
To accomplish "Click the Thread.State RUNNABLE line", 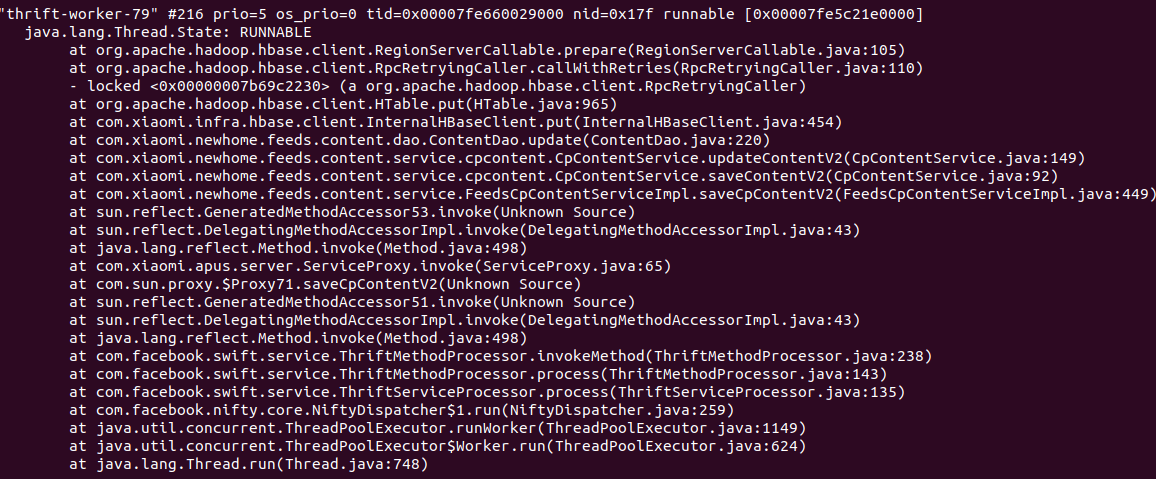I will [167, 33].
